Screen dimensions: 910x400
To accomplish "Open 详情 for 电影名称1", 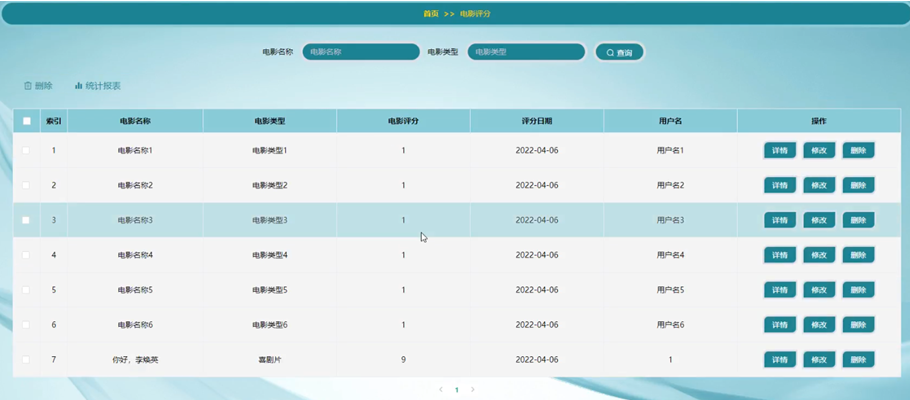I will pos(779,150).
